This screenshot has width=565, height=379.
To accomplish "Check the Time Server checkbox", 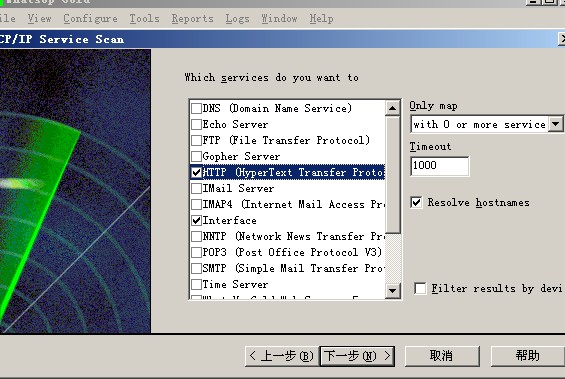I will pos(196,284).
